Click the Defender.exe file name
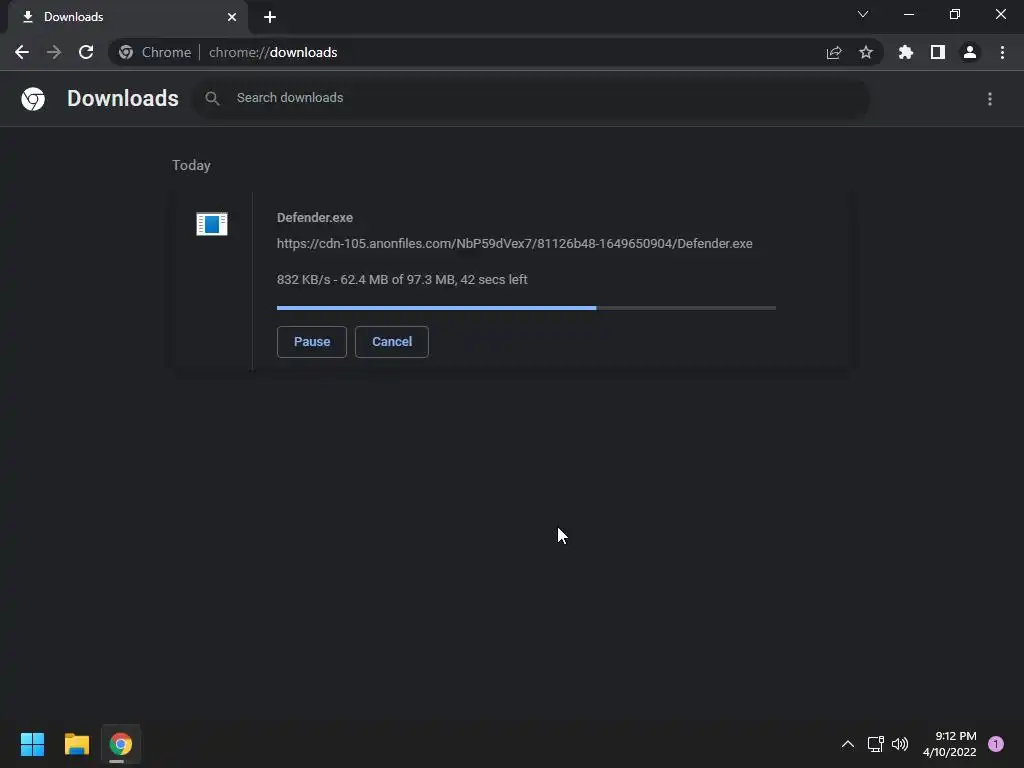Viewport: 1024px width, 768px height. coord(315,217)
